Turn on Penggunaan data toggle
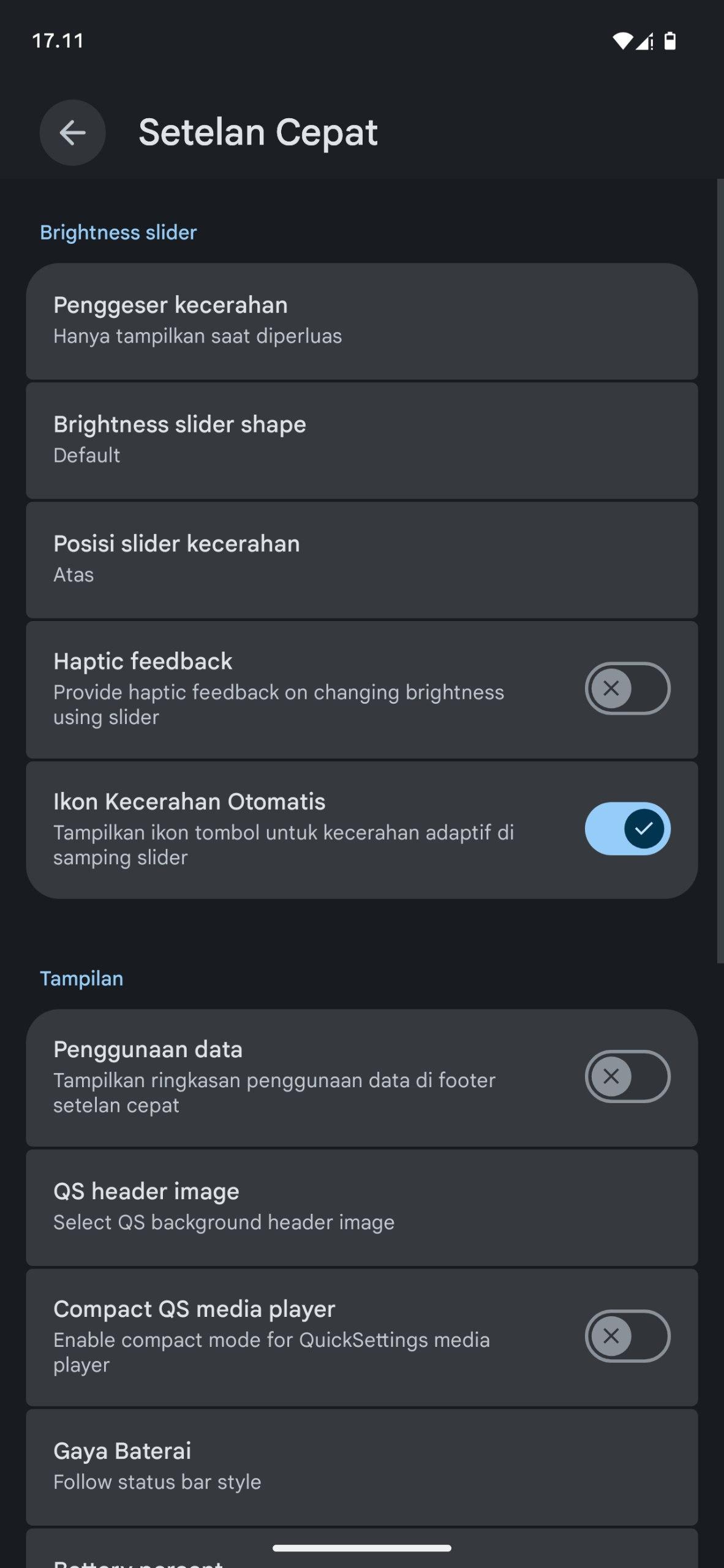The height and width of the screenshot is (1568, 724). point(627,1076)
